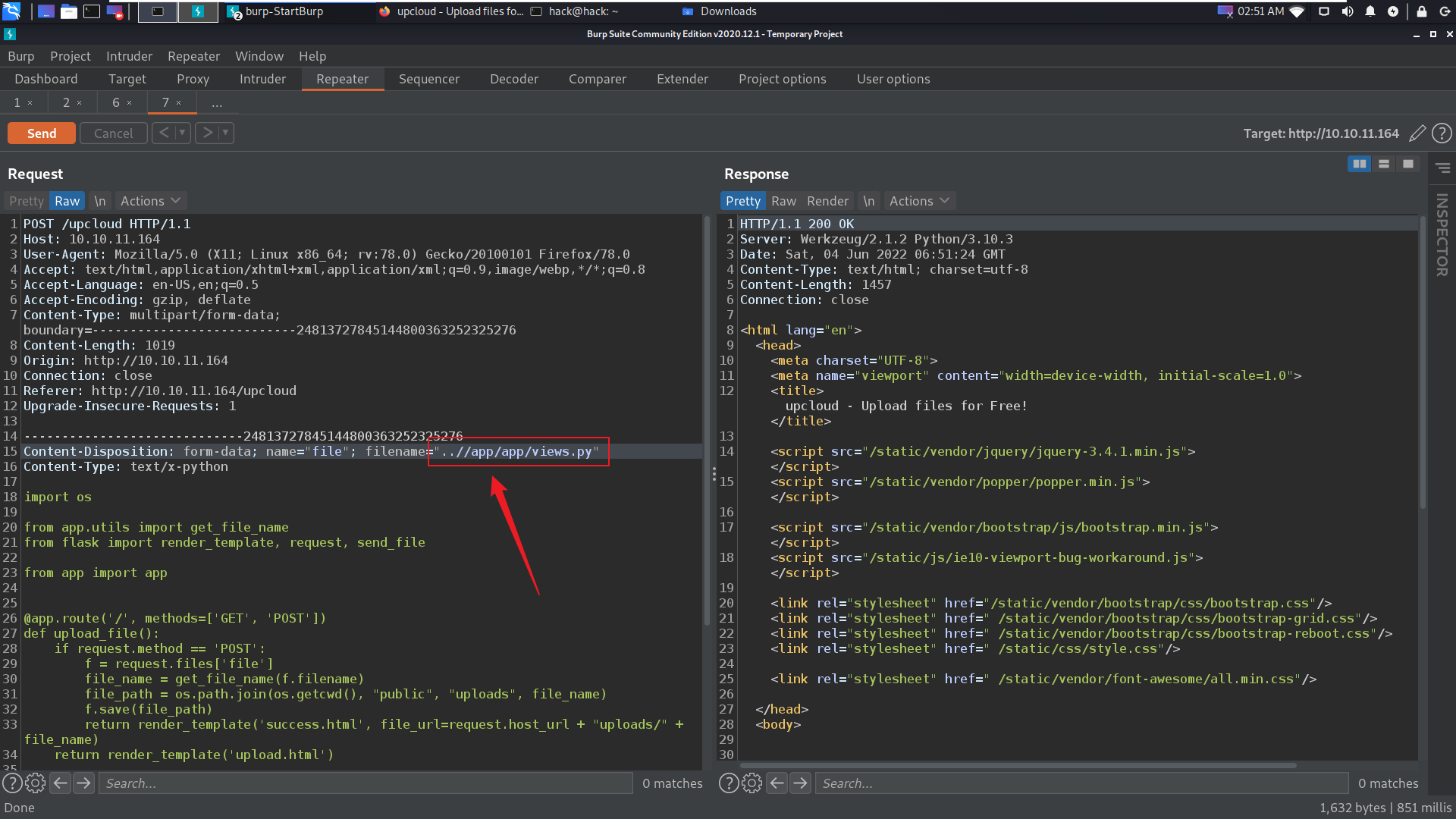Screen dimensions: 1456x819
Task: Select combined tabbed layout view
Action: tap(1408, 164)
